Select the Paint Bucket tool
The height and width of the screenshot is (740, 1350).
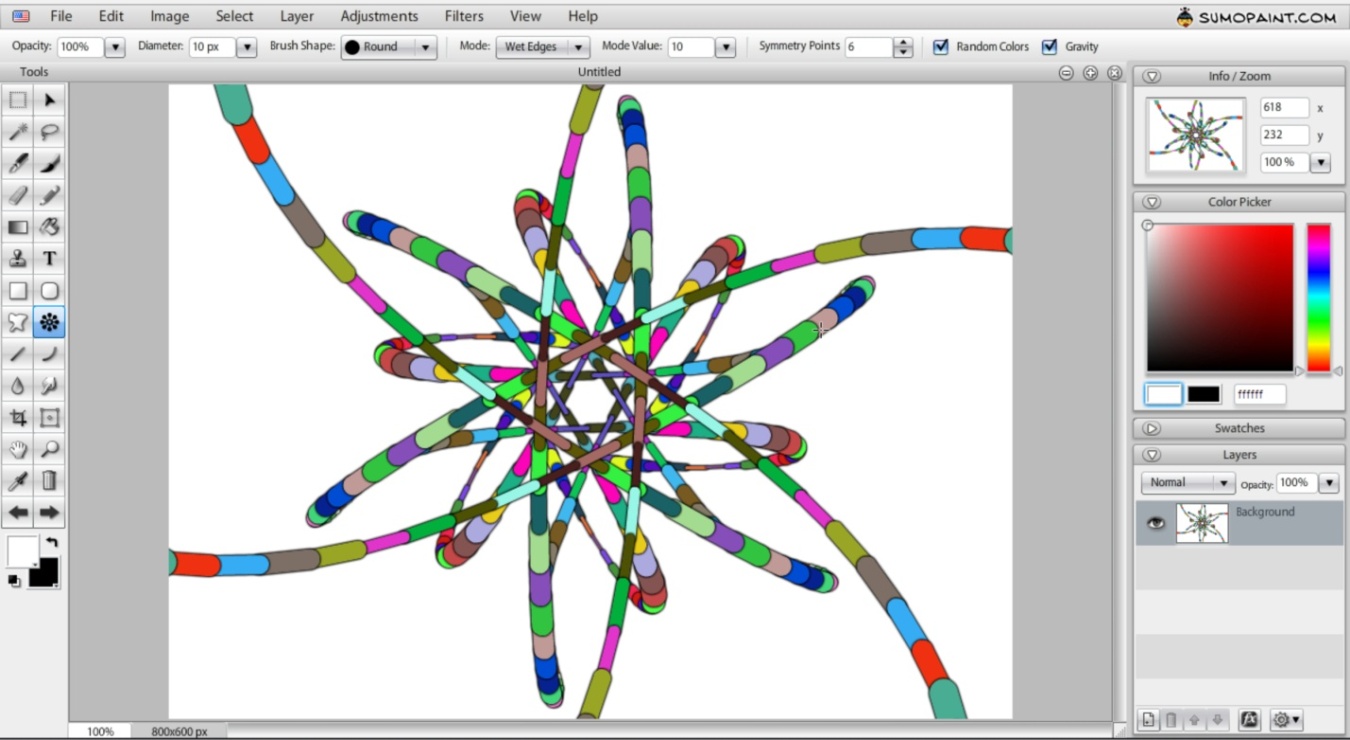click(49, 227)
